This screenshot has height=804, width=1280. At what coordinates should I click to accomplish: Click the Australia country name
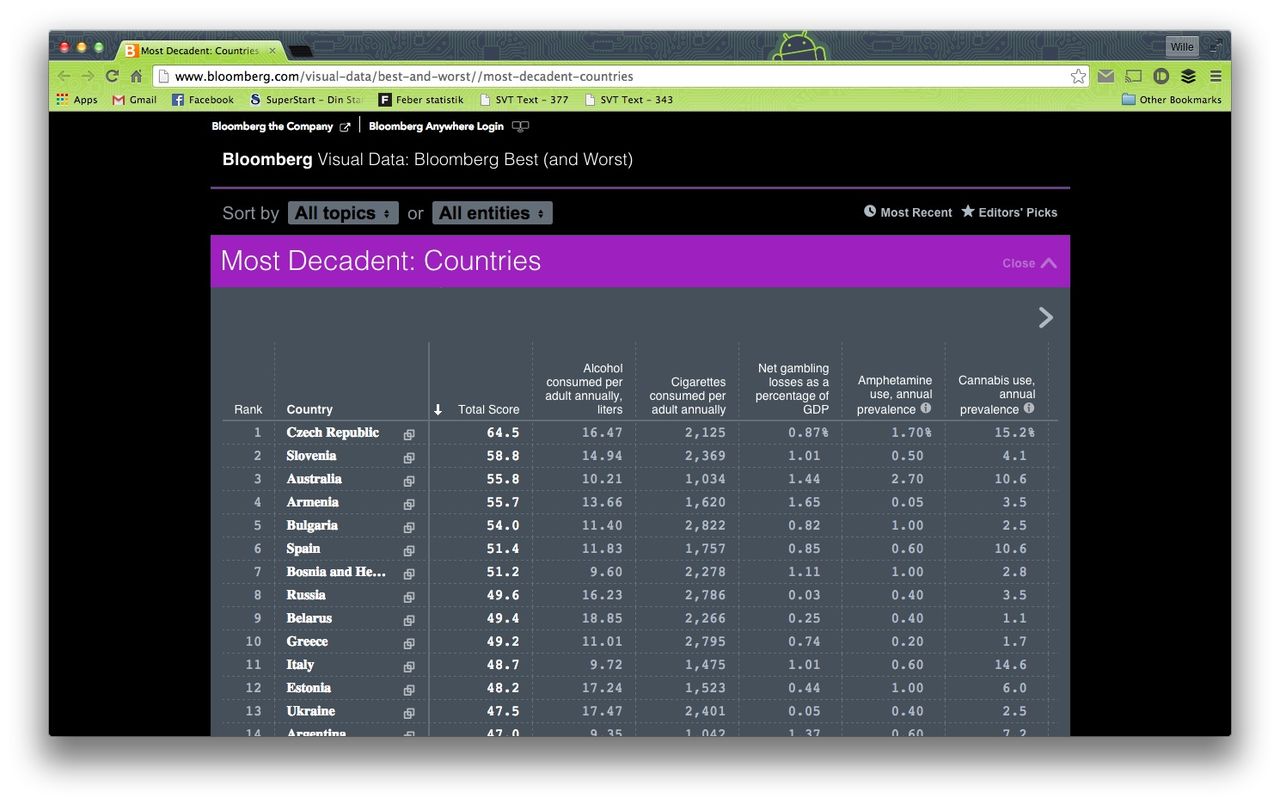coord(314,479)
